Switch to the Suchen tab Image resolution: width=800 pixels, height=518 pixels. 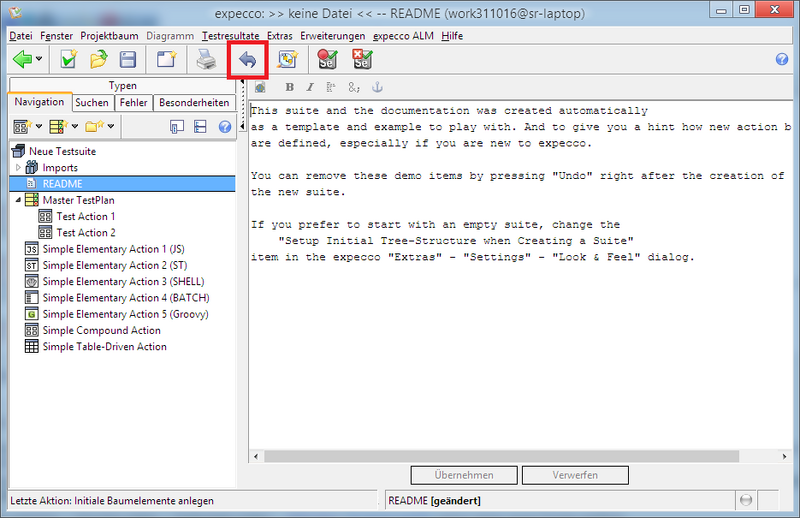click(92, 103)
